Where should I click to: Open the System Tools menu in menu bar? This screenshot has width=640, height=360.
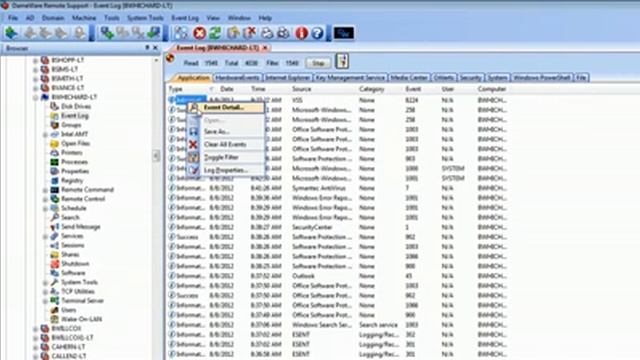coord(145,18)
